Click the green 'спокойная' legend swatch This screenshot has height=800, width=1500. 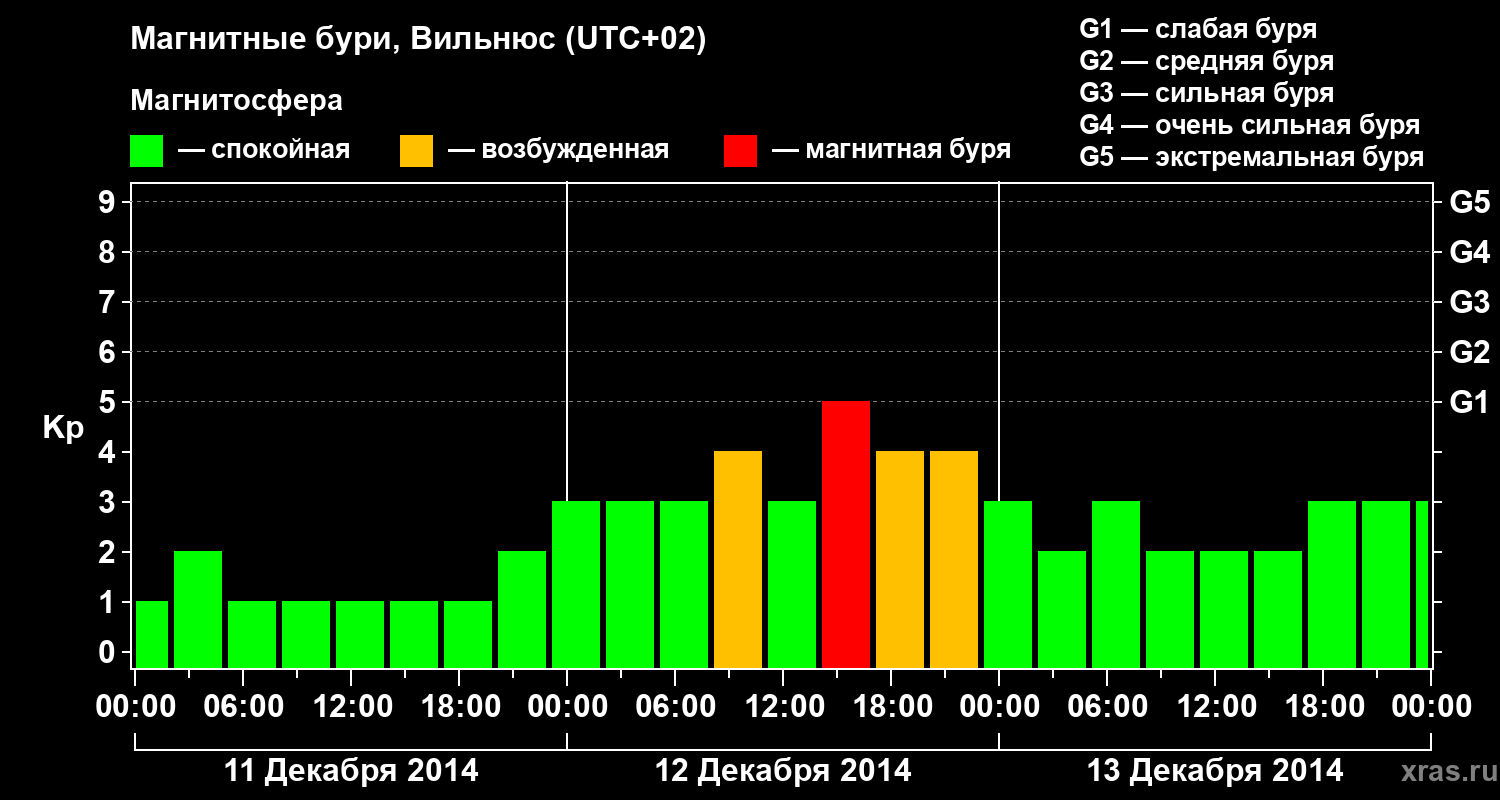coord(147,151)
